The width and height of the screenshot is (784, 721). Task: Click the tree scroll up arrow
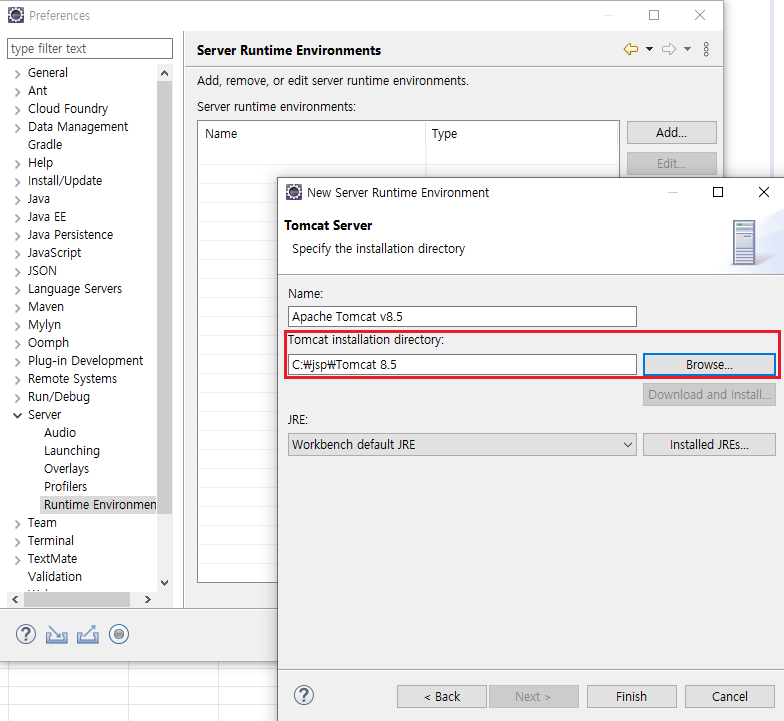164,74
